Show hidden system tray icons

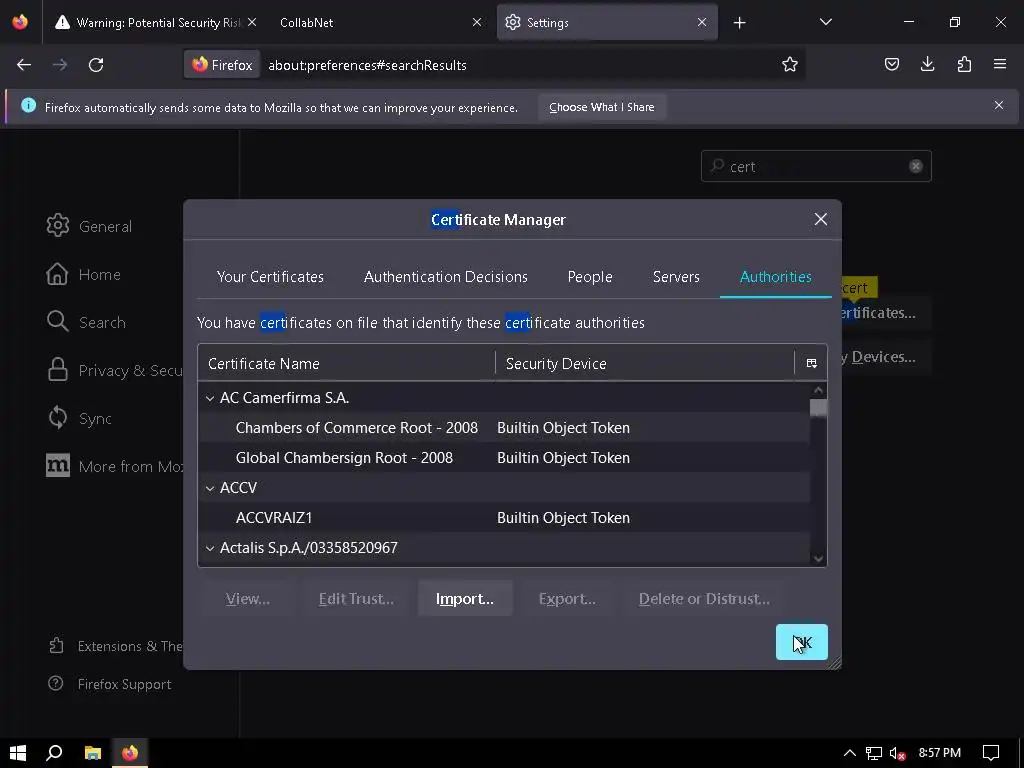pyautogui.click(x=849, y=753)
